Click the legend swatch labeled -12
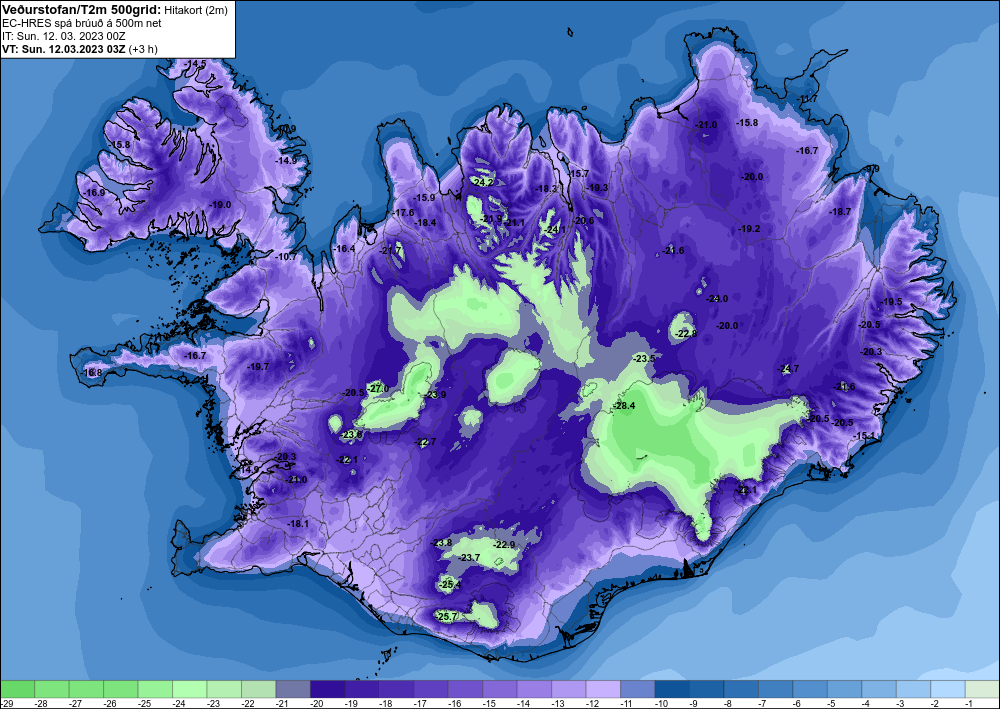The image size is (1000, 709). 603,689
